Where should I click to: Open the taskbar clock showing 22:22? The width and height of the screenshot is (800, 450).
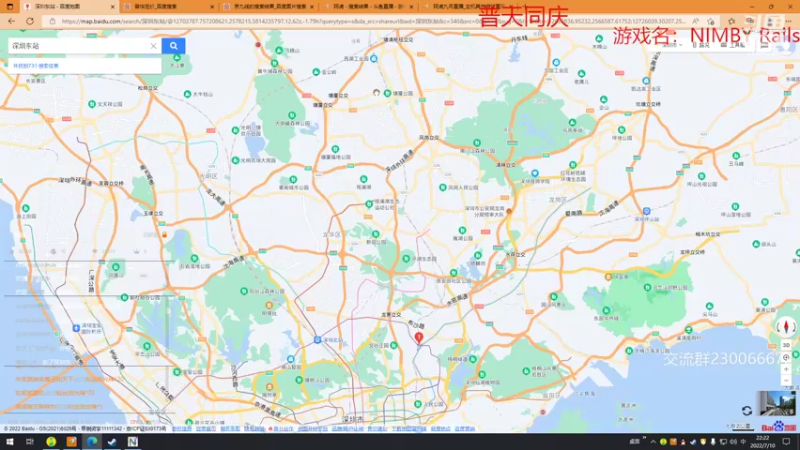pyautogui.click(x=763, y=442)
